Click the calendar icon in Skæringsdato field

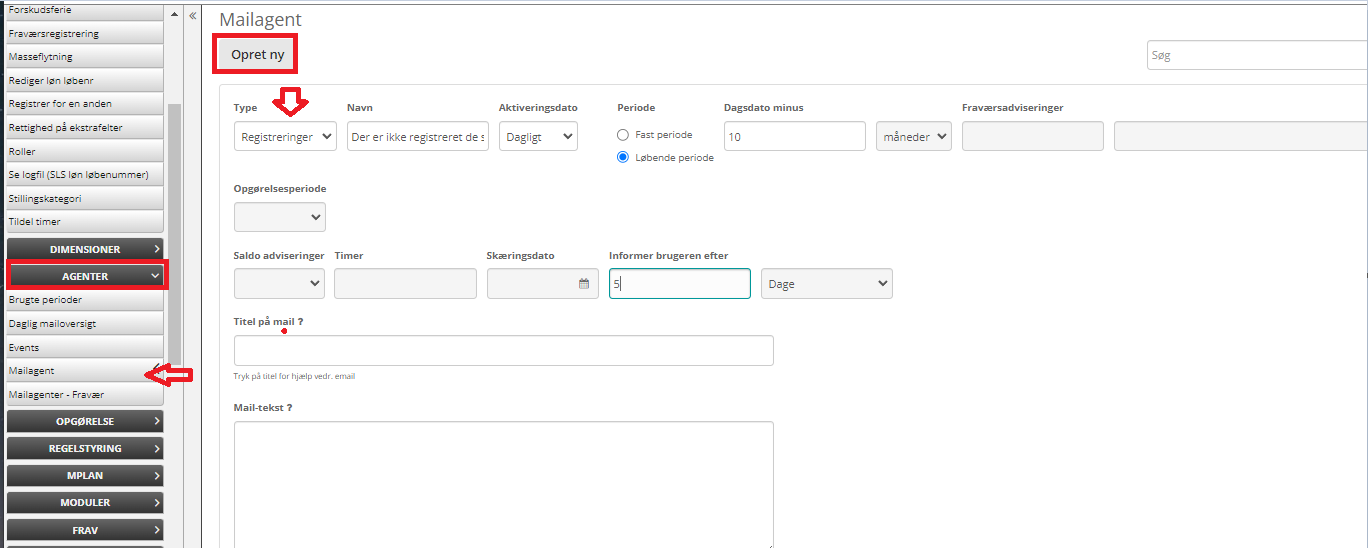(x=584, y=284)
